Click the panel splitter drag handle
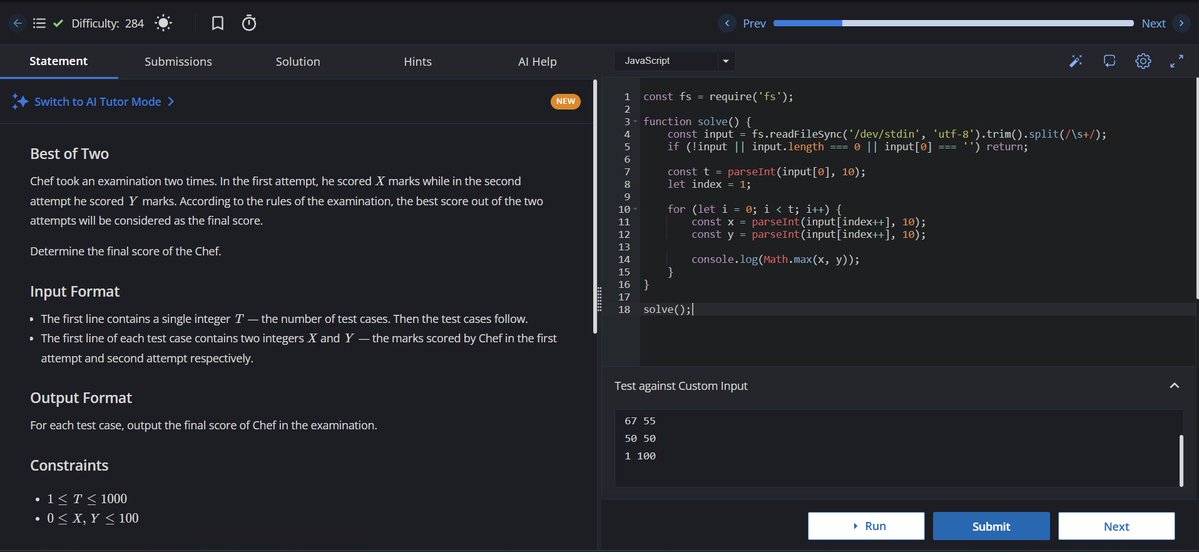Viewport: 1199px width, 552px height. tap(600, 299)
